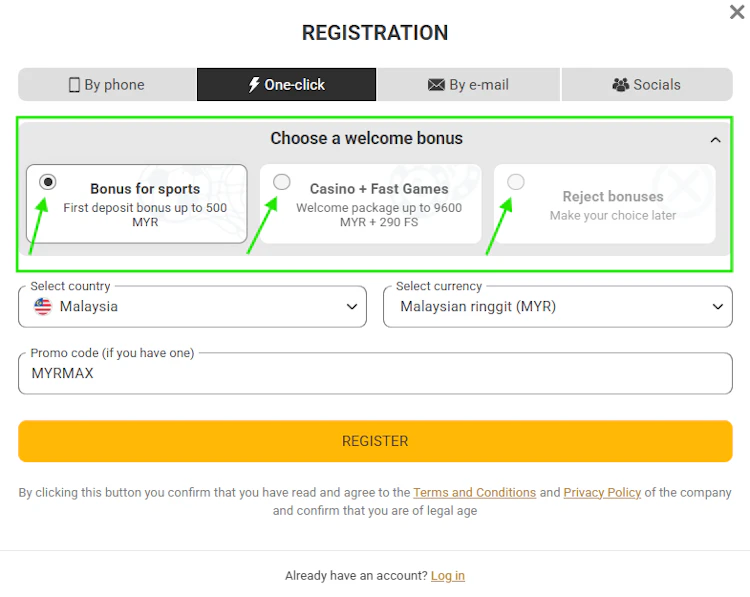750x597 pixels.
Task: Select Bonus for sports radio button
Action: (x=48, y=182)
